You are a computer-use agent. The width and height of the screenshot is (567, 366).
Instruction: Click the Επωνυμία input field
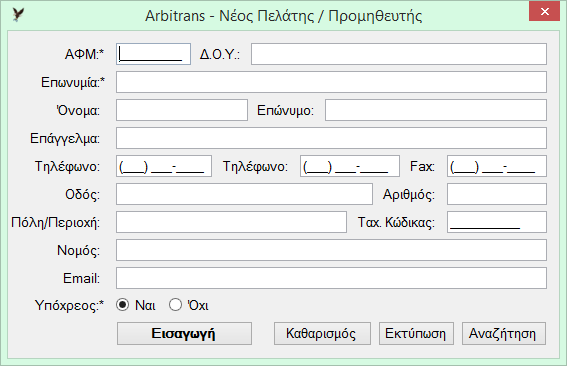(331, 82)
